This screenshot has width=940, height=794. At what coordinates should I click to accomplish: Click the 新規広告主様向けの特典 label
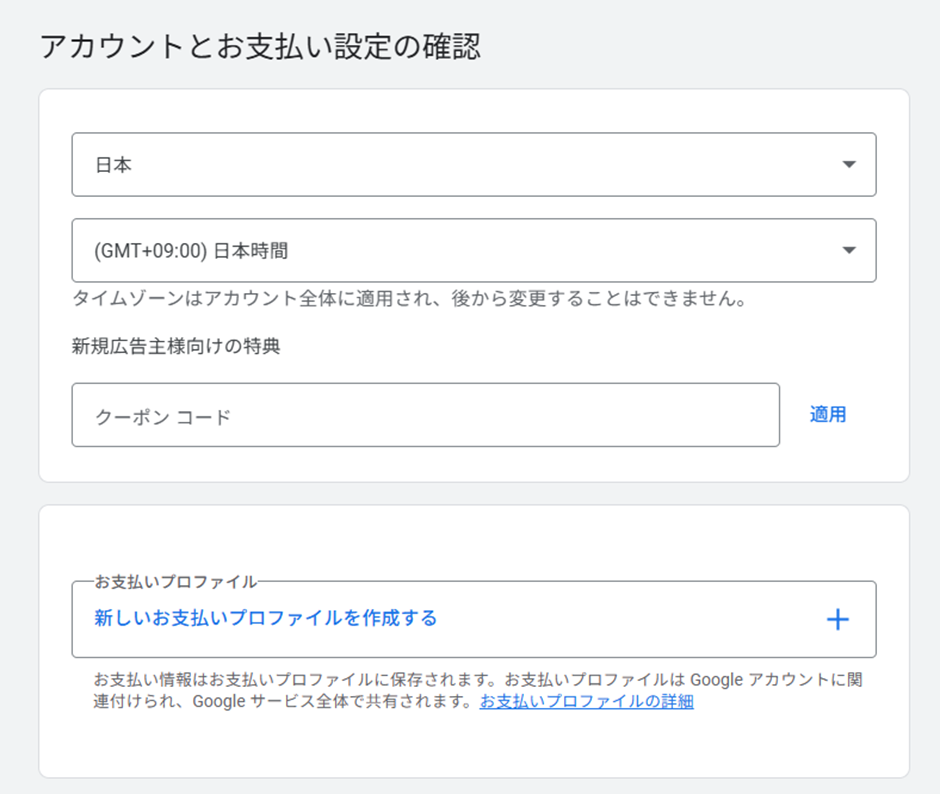coord(176,347)
